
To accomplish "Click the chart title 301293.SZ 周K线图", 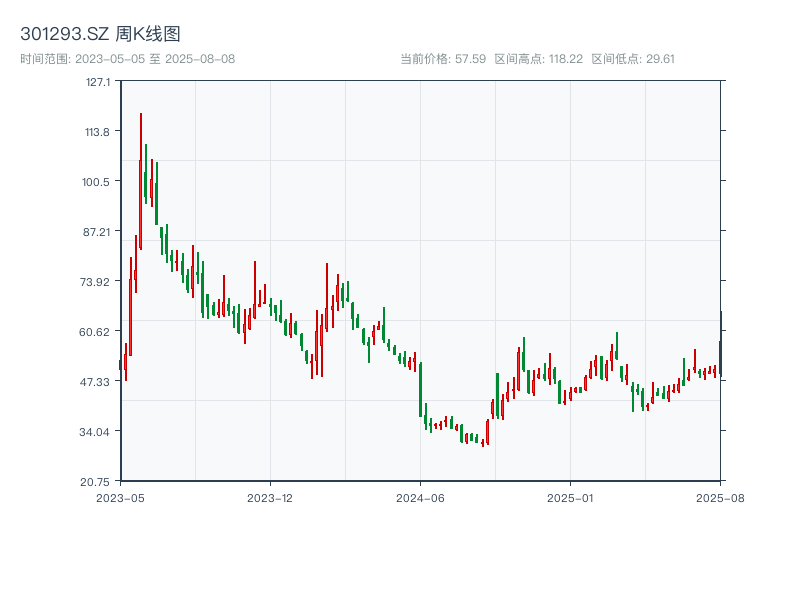I will coord(100,32).
